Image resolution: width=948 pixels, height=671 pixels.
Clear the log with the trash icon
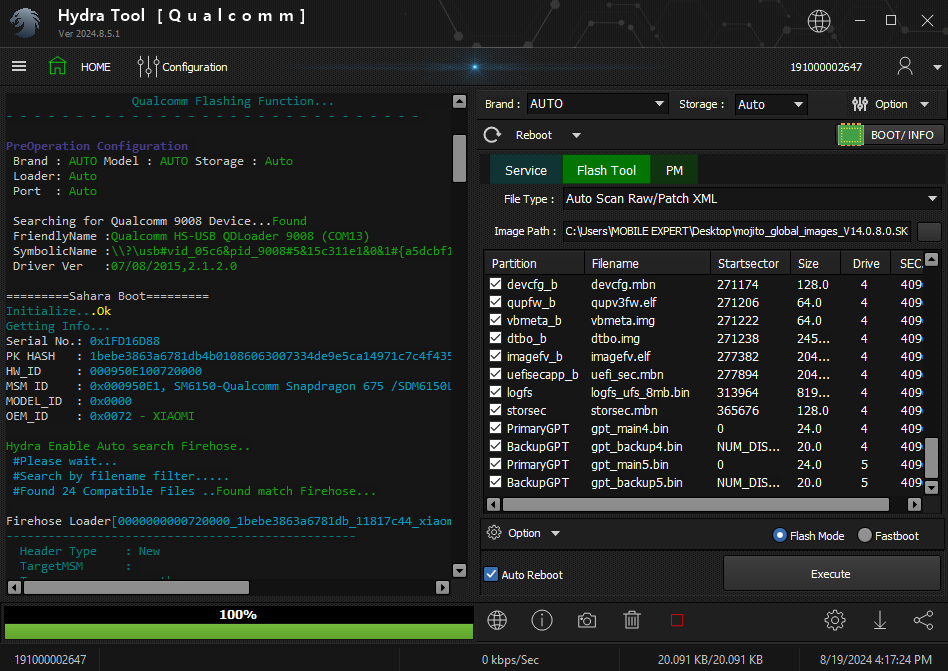[632, 620]
